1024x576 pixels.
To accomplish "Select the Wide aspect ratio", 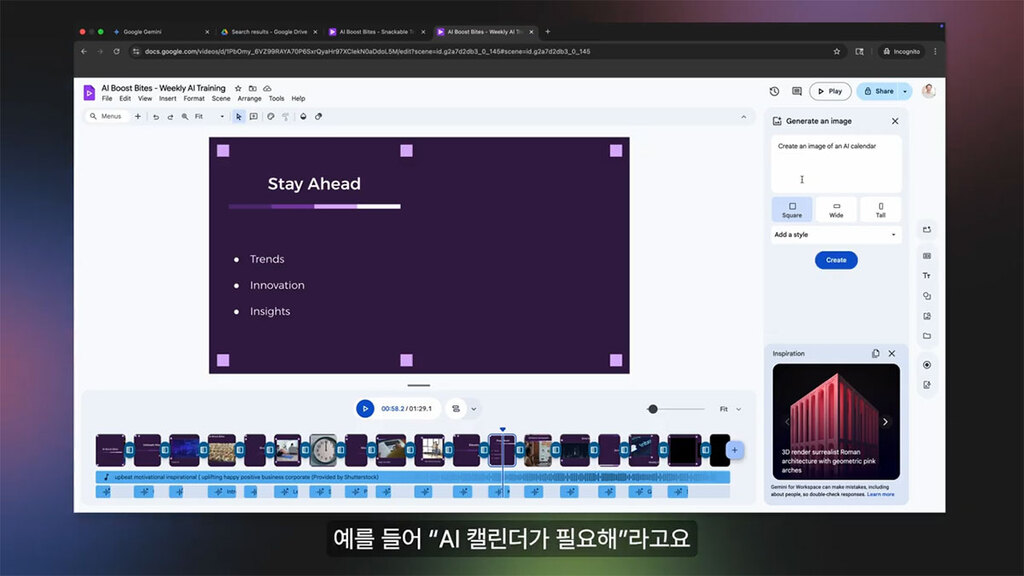I will [836, 210].
